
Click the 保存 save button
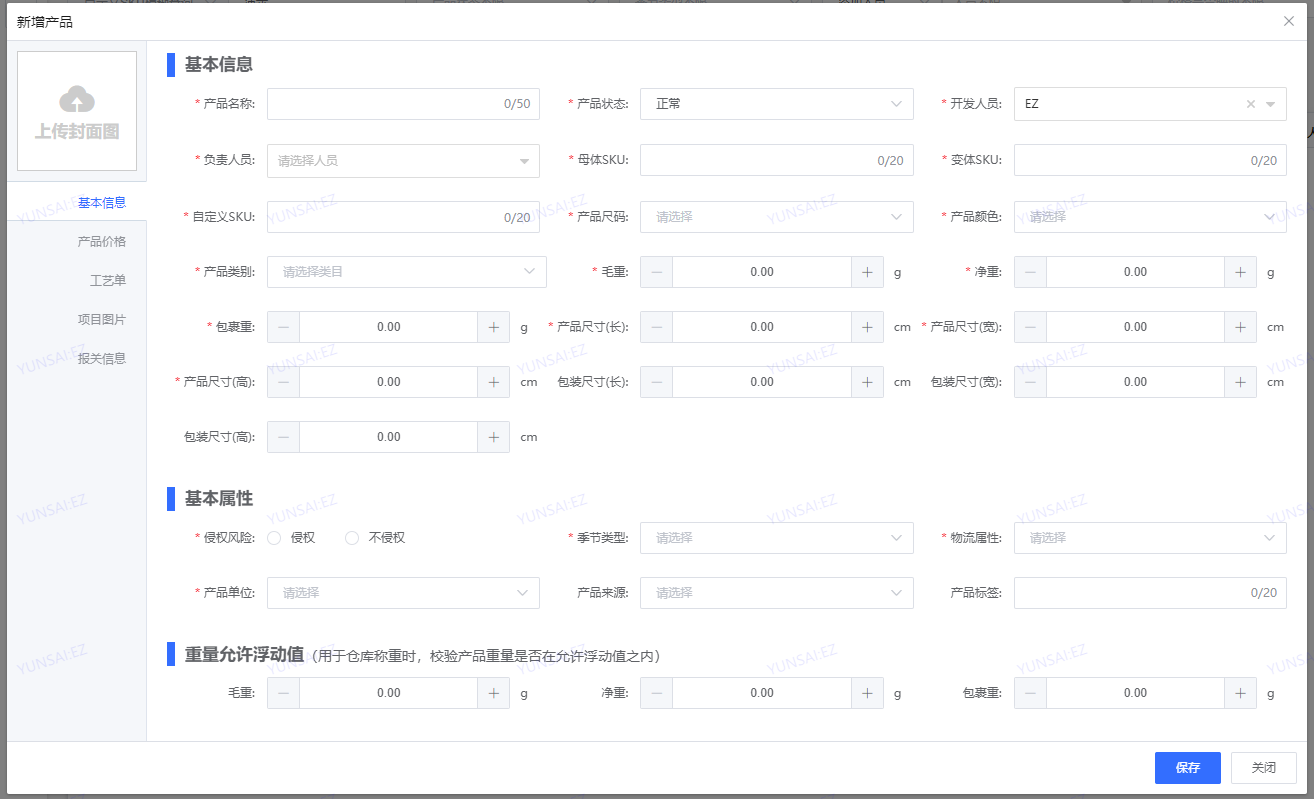(1187, 768)
